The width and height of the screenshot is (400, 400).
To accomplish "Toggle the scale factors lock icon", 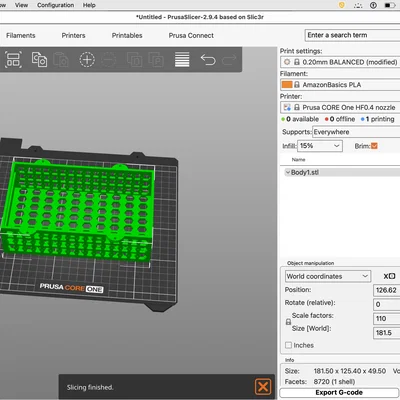I will 288,322.
